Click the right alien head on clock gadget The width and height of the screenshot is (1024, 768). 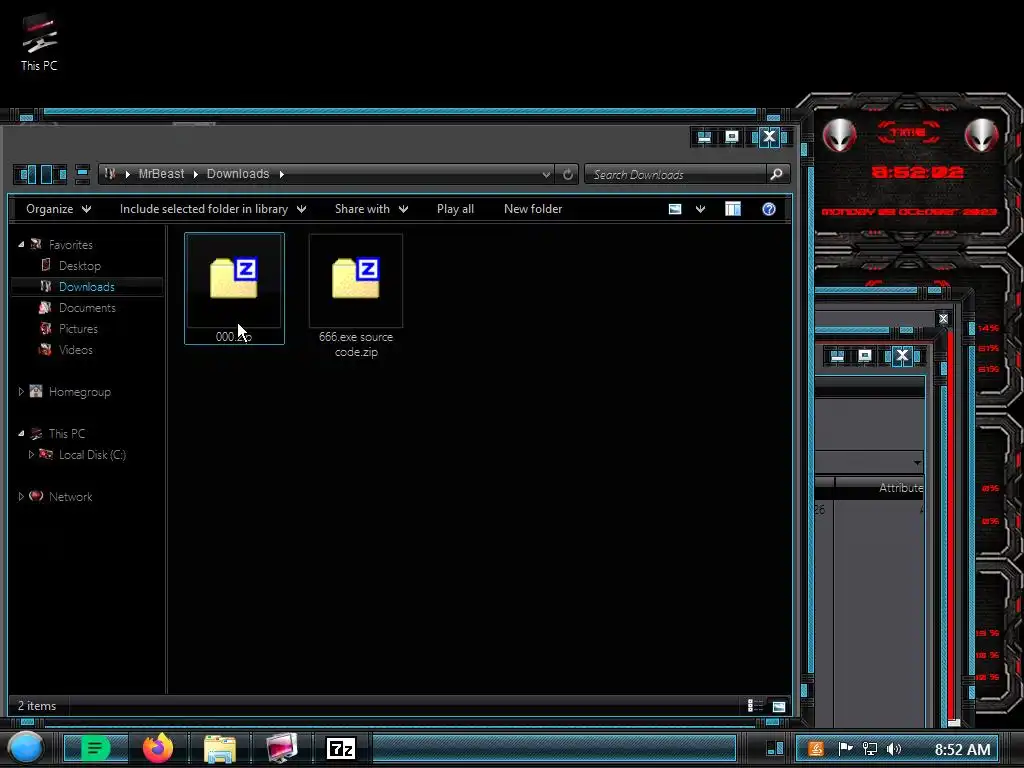982,135
